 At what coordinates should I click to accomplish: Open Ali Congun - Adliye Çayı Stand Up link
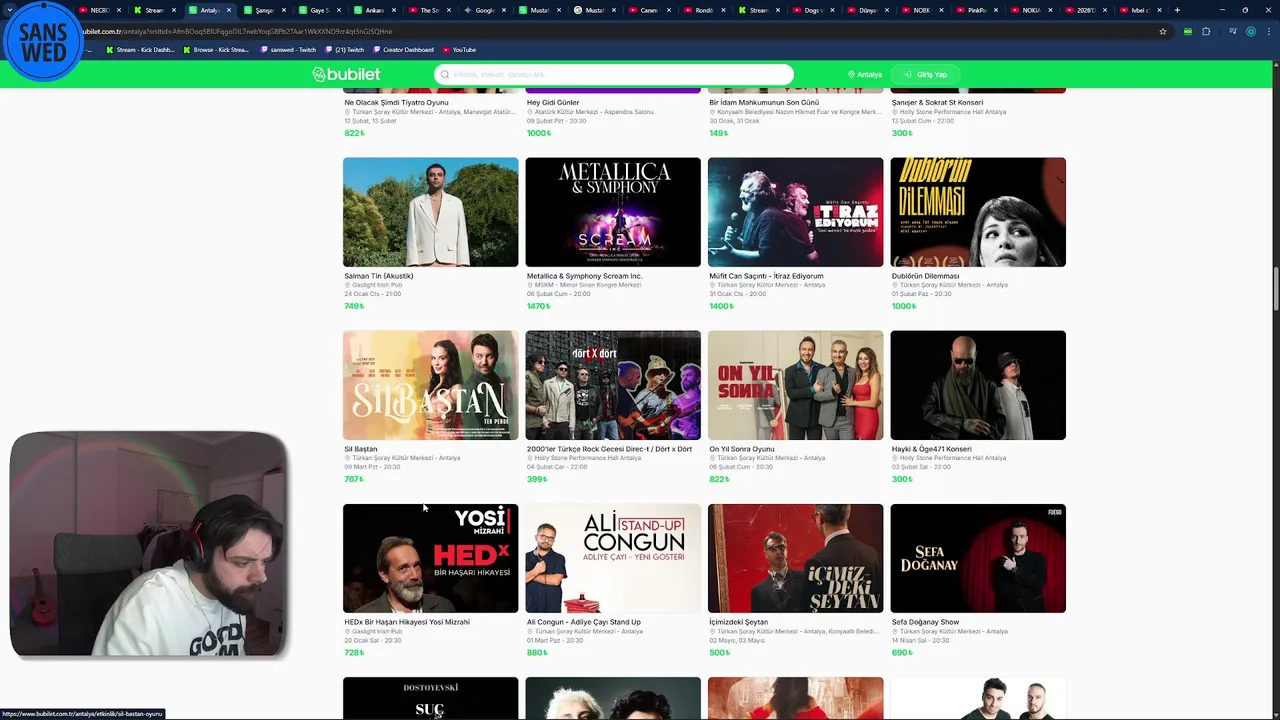[x=584, y=622]
